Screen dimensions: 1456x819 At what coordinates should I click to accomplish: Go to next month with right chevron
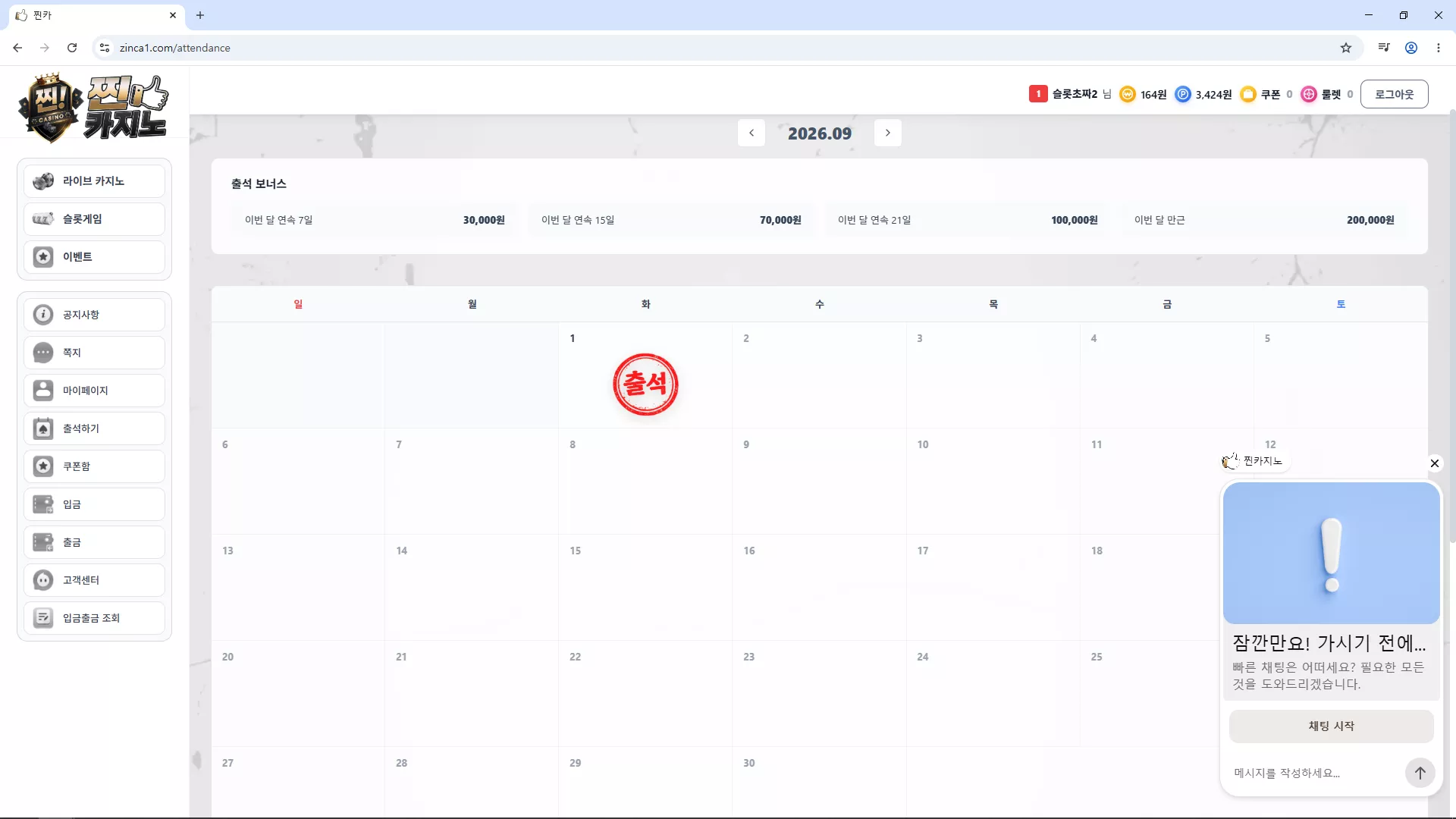(888, 133)
